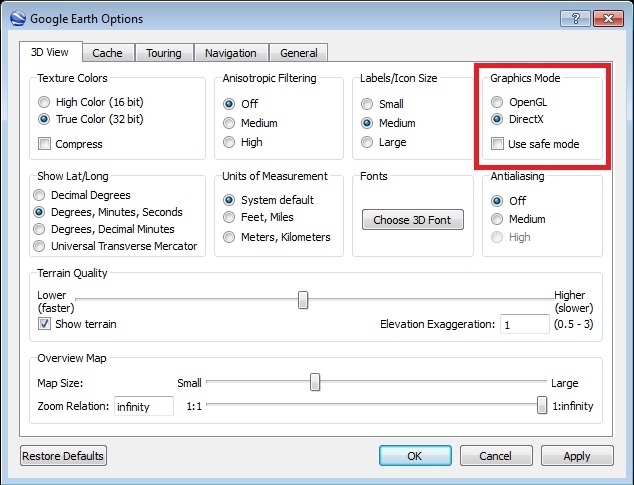Click the Help question mark button
Image resolution: width=634 pixels, height=485 pixels.
575,18
